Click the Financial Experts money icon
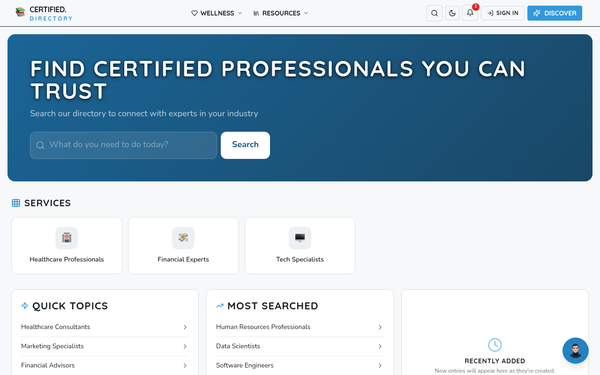600x375 pixels. (183, 238)
